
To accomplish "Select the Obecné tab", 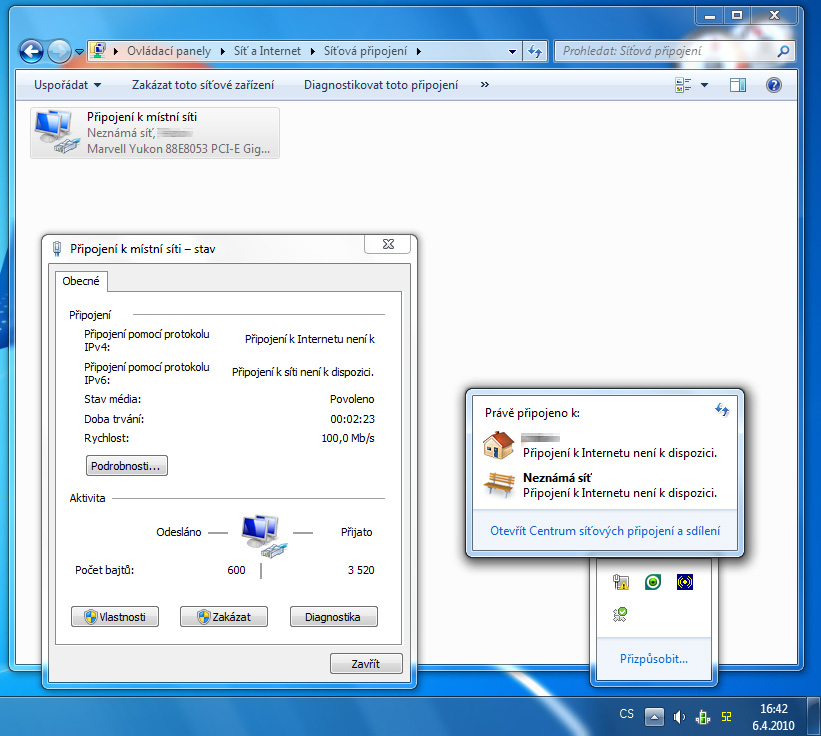I will coord(81,281).
